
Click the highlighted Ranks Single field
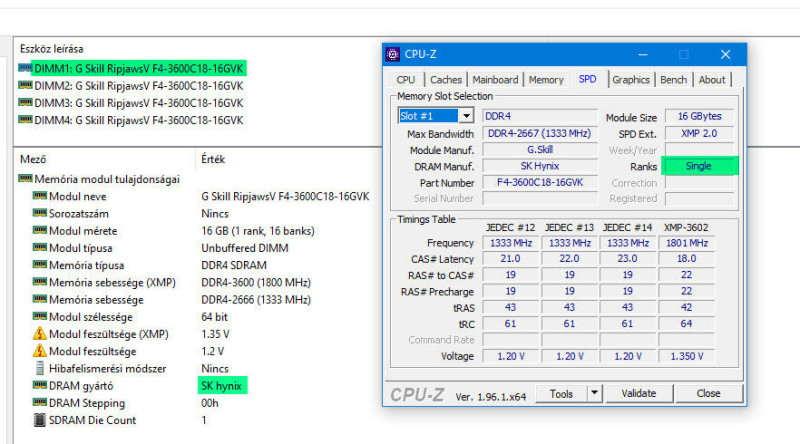(x=699, y=166)
